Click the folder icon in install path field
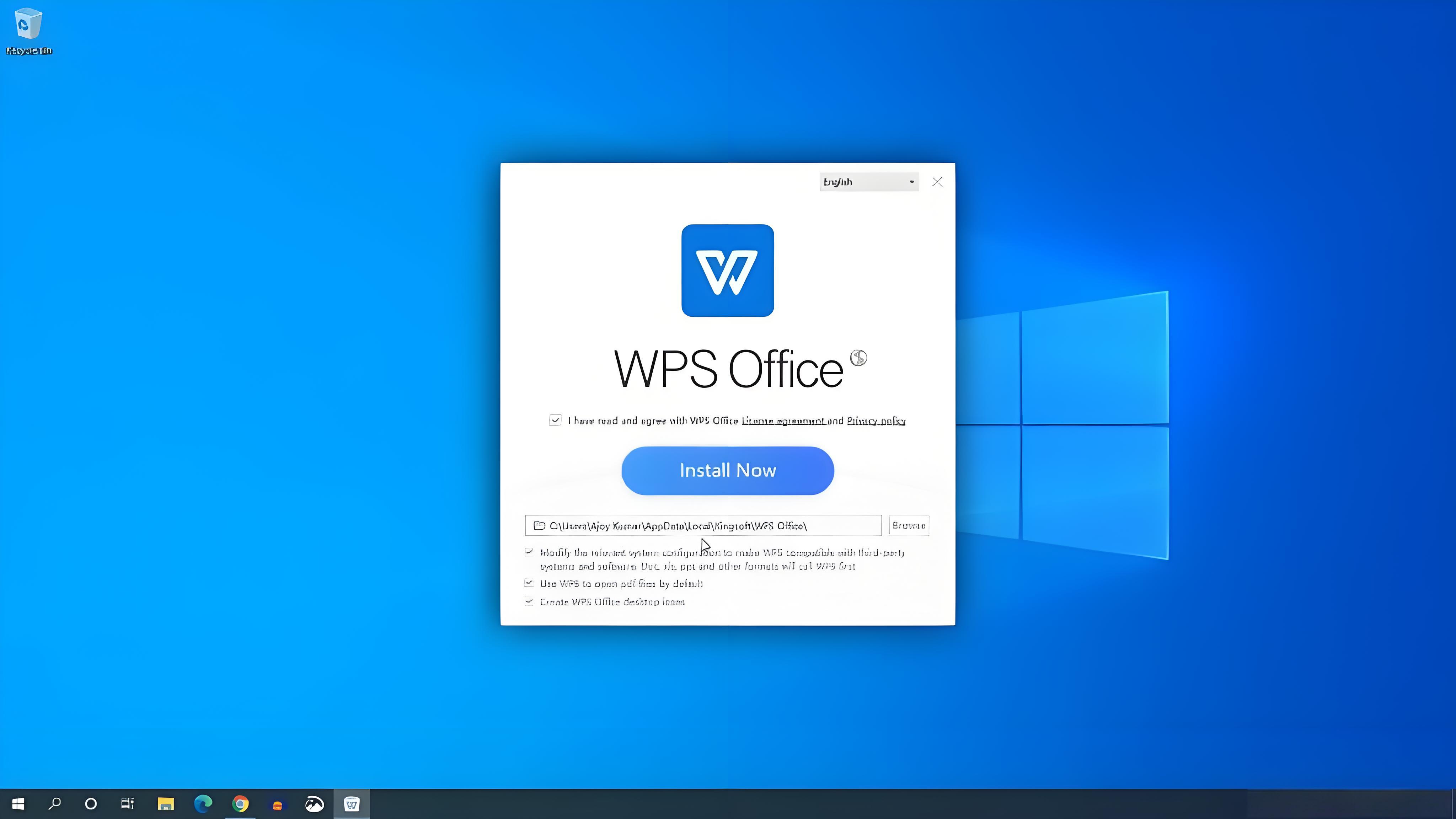This screenshot has width=1456, height=819. click(539, 526)
